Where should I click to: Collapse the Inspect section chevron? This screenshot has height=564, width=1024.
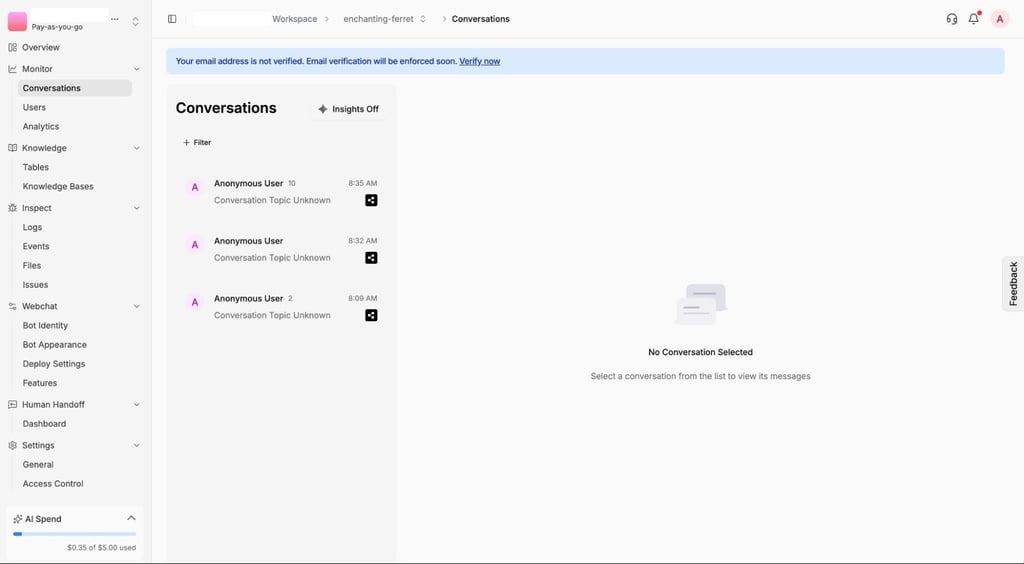point(136,208)
